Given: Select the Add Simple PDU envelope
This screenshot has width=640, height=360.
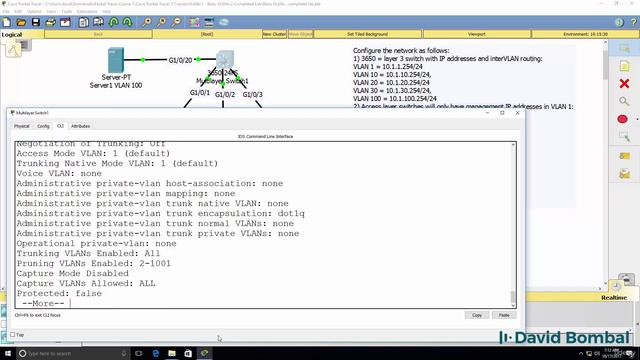Looking at the screenshot, I should (x=624, y=156).
